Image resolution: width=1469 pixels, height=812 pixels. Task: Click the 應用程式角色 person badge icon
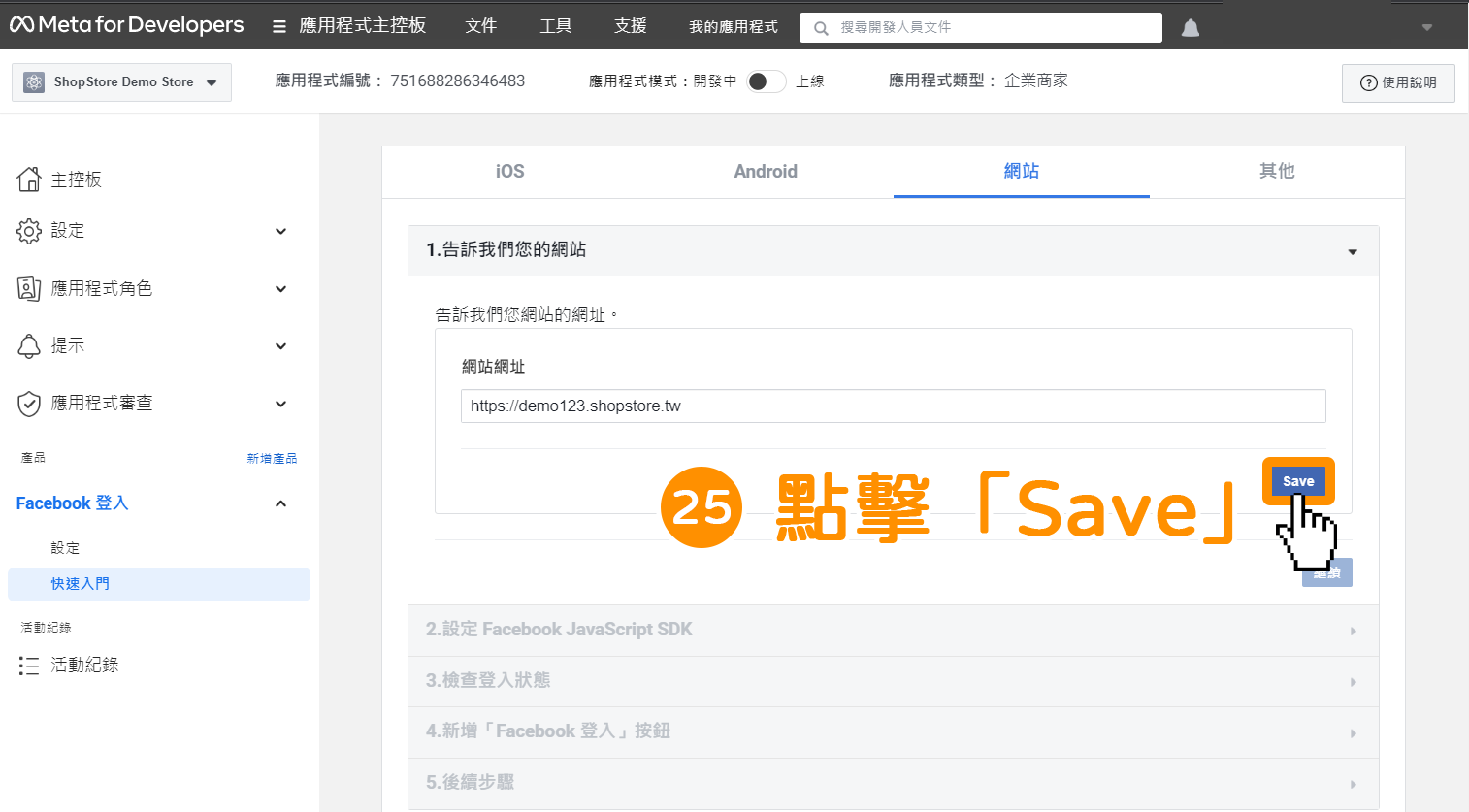29,288
